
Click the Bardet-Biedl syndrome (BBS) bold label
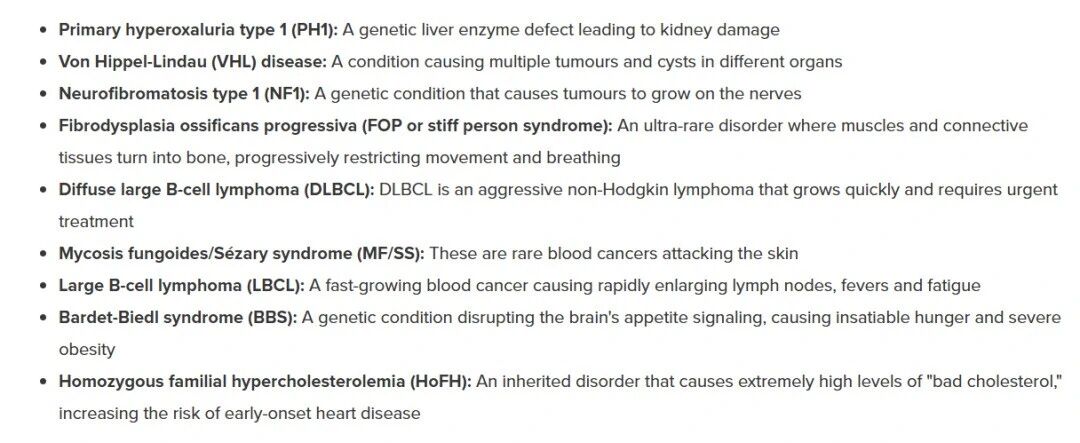[x=177, y=318]
